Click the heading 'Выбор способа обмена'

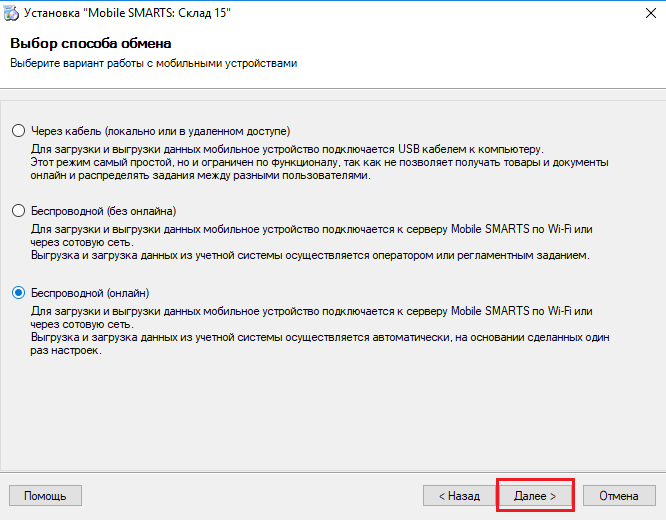point(91,43)
